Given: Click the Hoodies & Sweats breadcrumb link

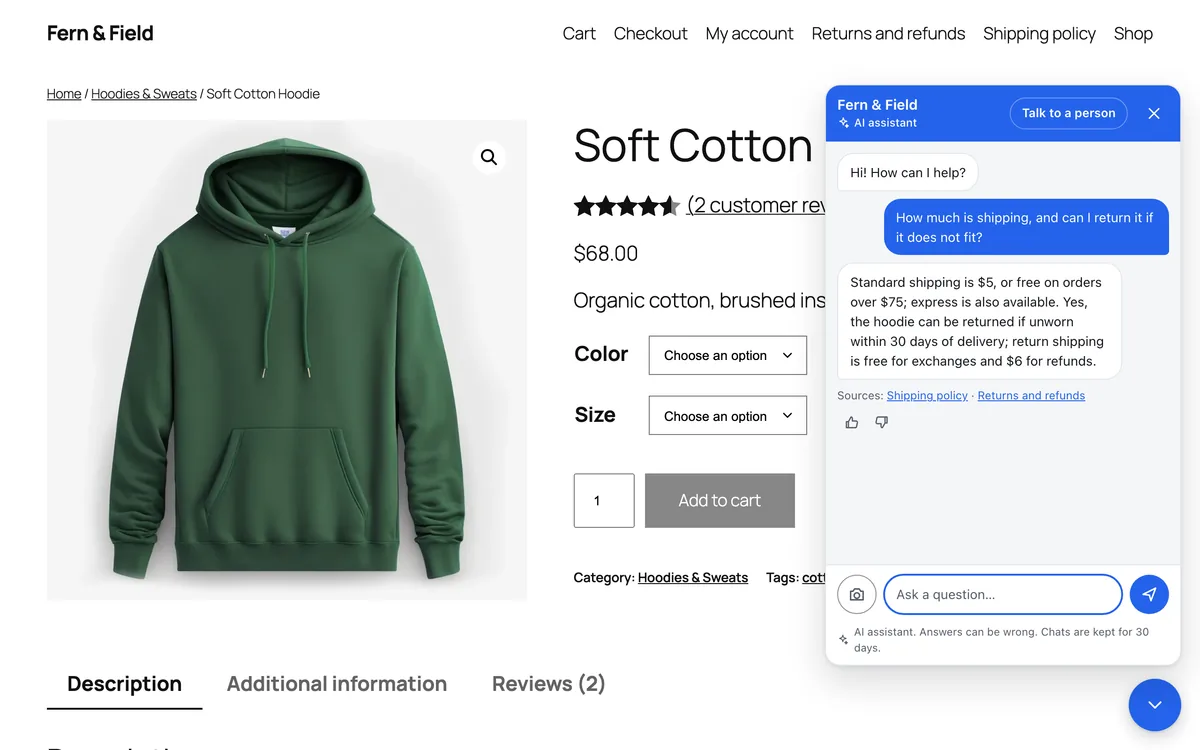Looking at the screenshot, I should click(x=144, y=94).
